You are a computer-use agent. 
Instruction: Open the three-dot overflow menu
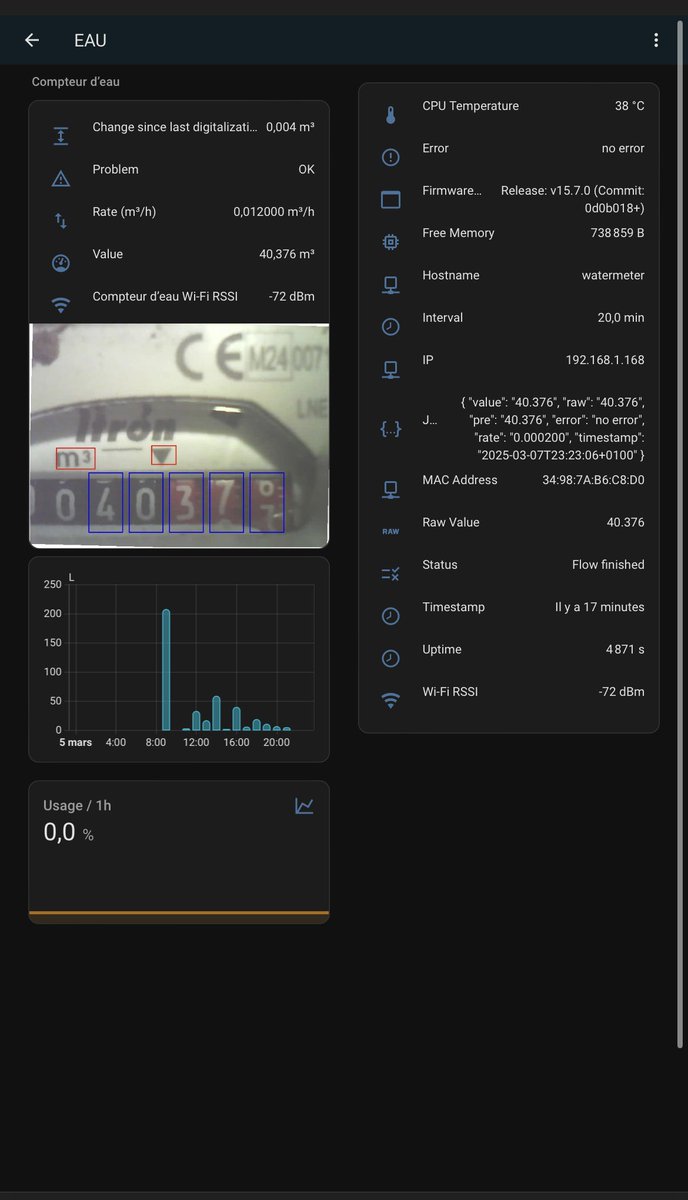656,40
